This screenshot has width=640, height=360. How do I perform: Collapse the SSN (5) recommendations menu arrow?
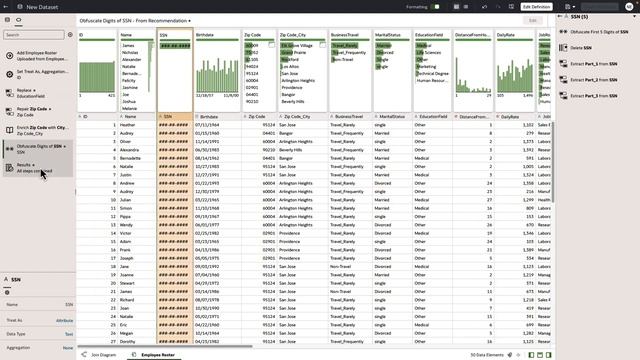point(634,17)
